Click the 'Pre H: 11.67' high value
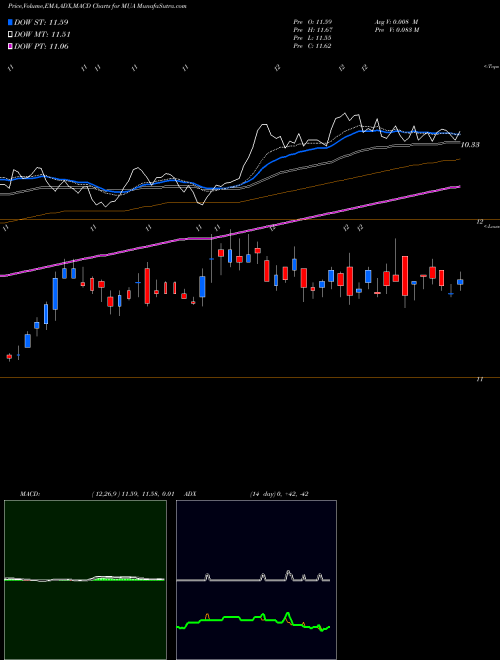This screenshot has width=500, height=660. click(x=313, y=30)
